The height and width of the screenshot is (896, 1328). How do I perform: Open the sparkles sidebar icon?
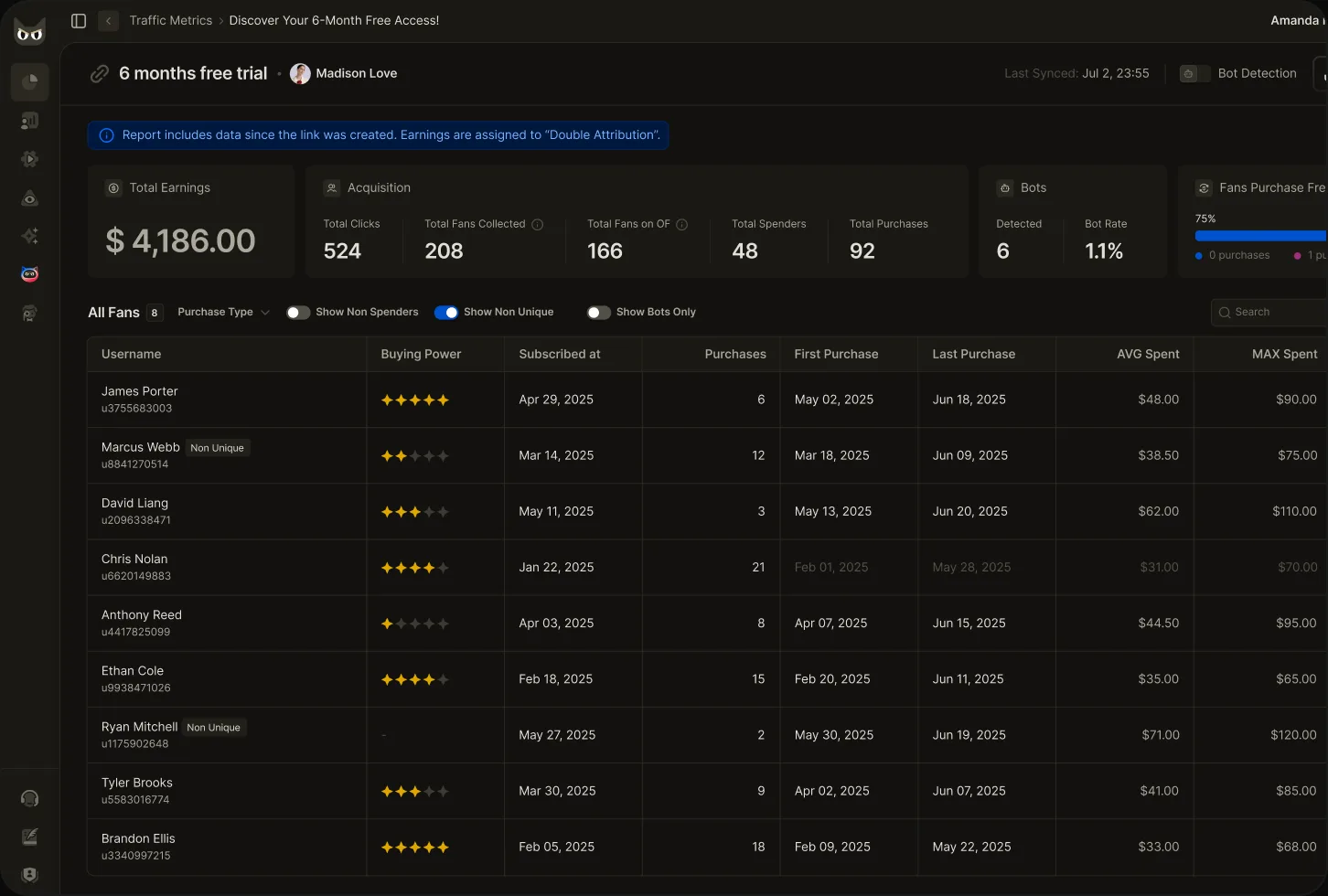[29, 236]
